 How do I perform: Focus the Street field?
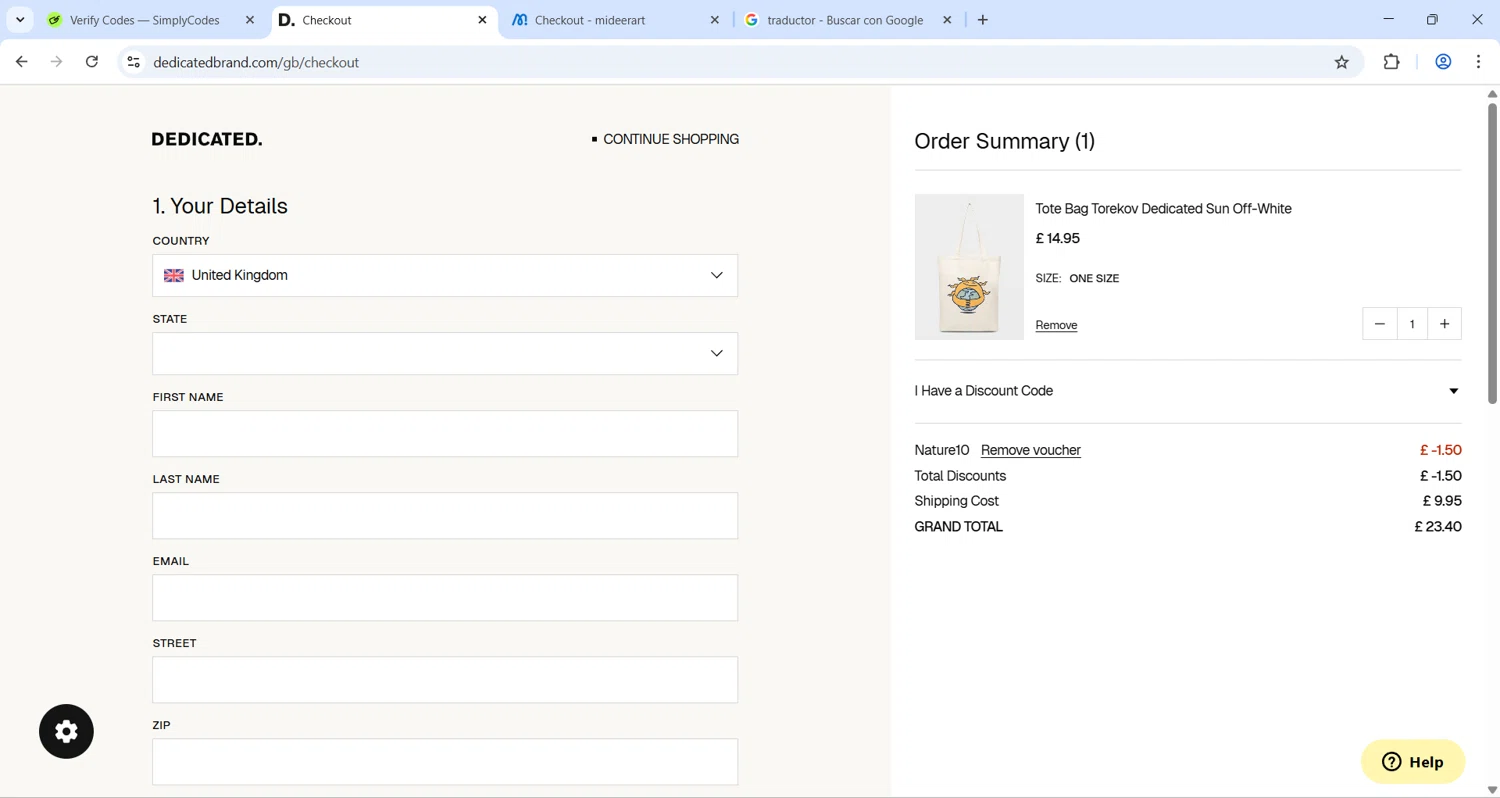(445, 680)
